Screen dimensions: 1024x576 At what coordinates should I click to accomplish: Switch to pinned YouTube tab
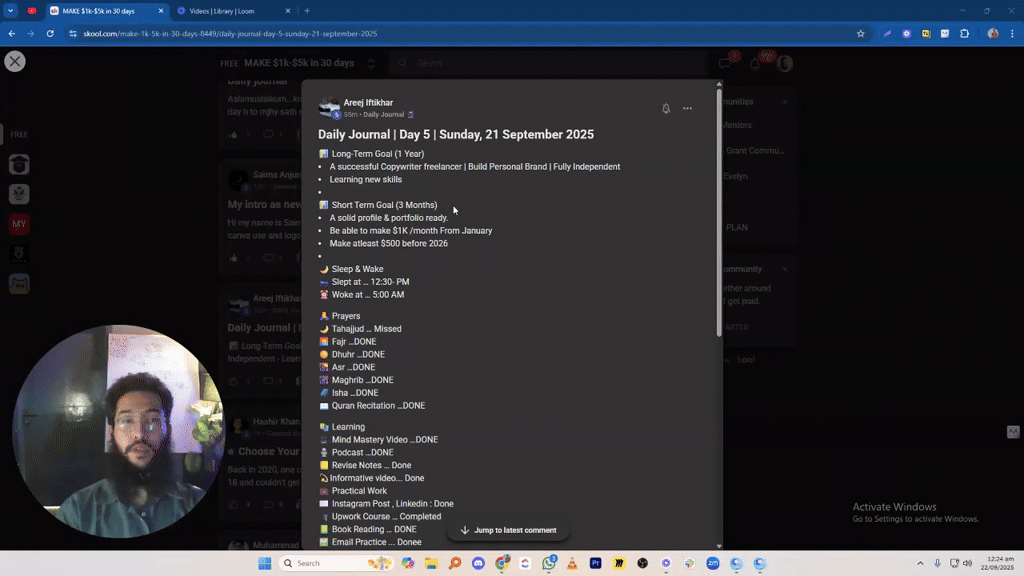(x=32, y=10)
